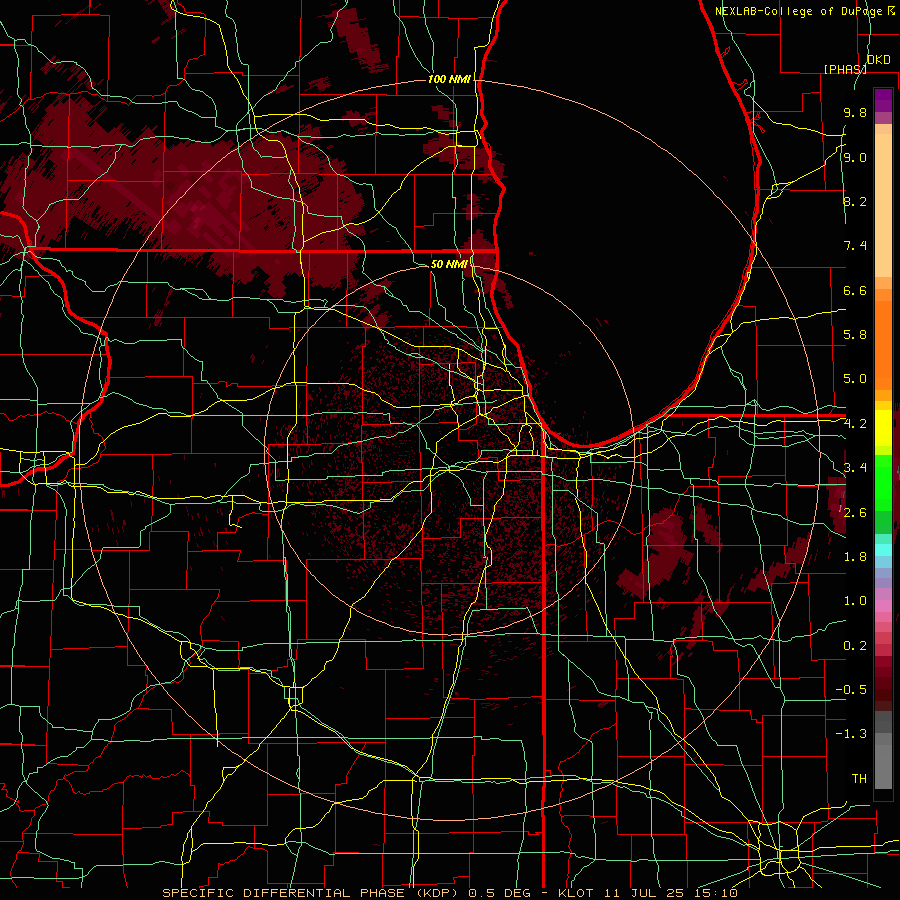Click the -0.5 scale value
The height and width of the screenshot is (900, 900).
[x=851, y=689]
